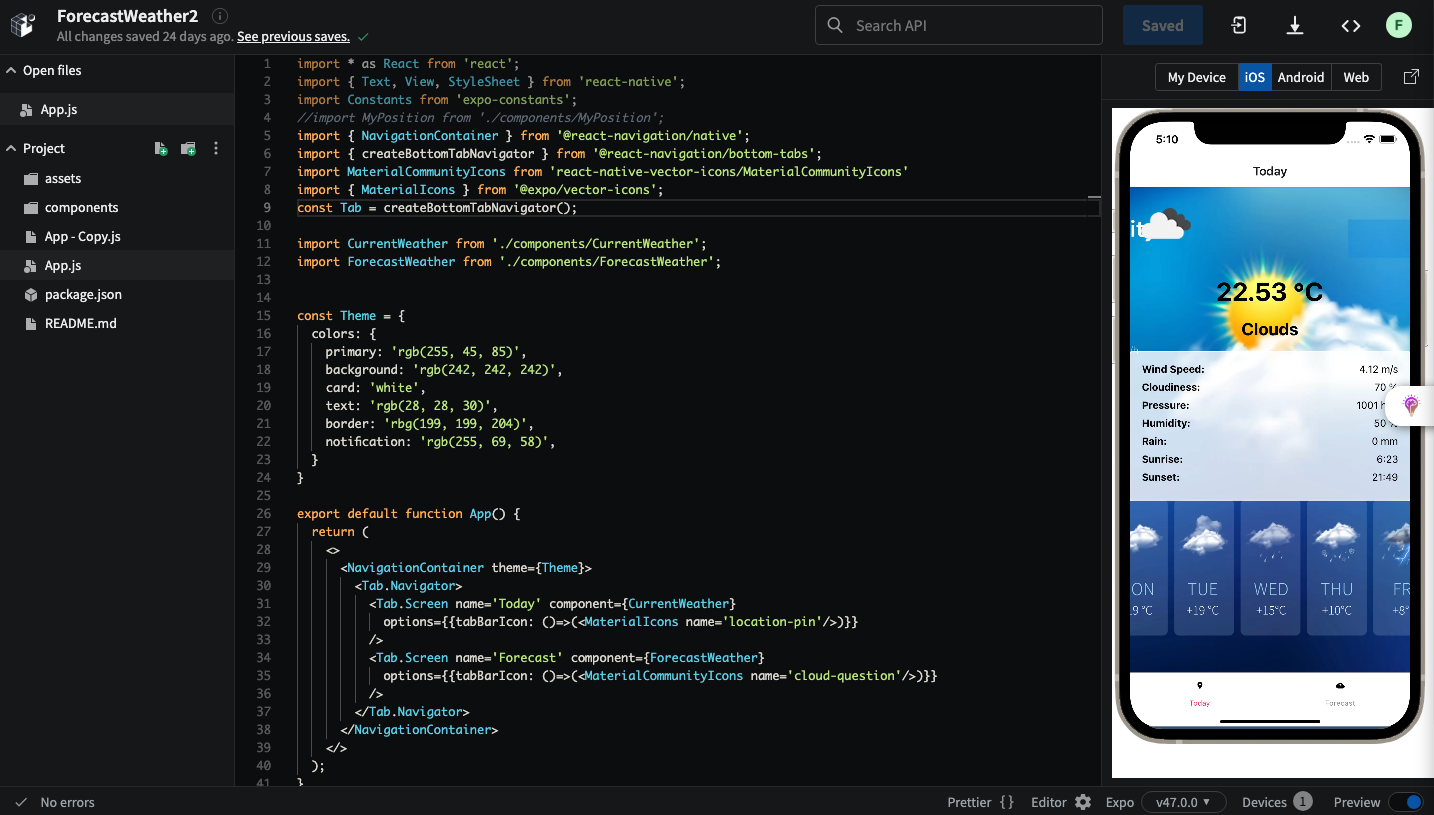The image size is (1434, 815).
Task: Open the Expo SDK version v47.0.0 dropdown
Action: (1184, 802)
